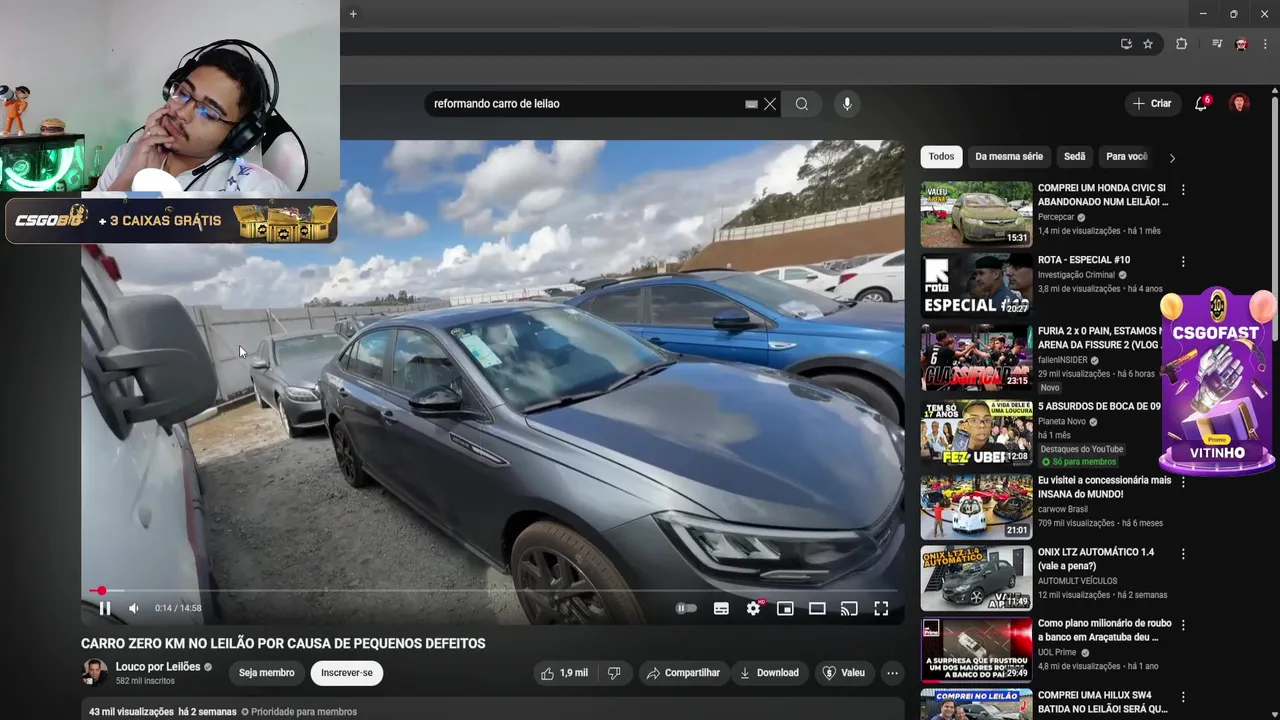Open YouTube account avatar menu

click(x=1240, y=104)
